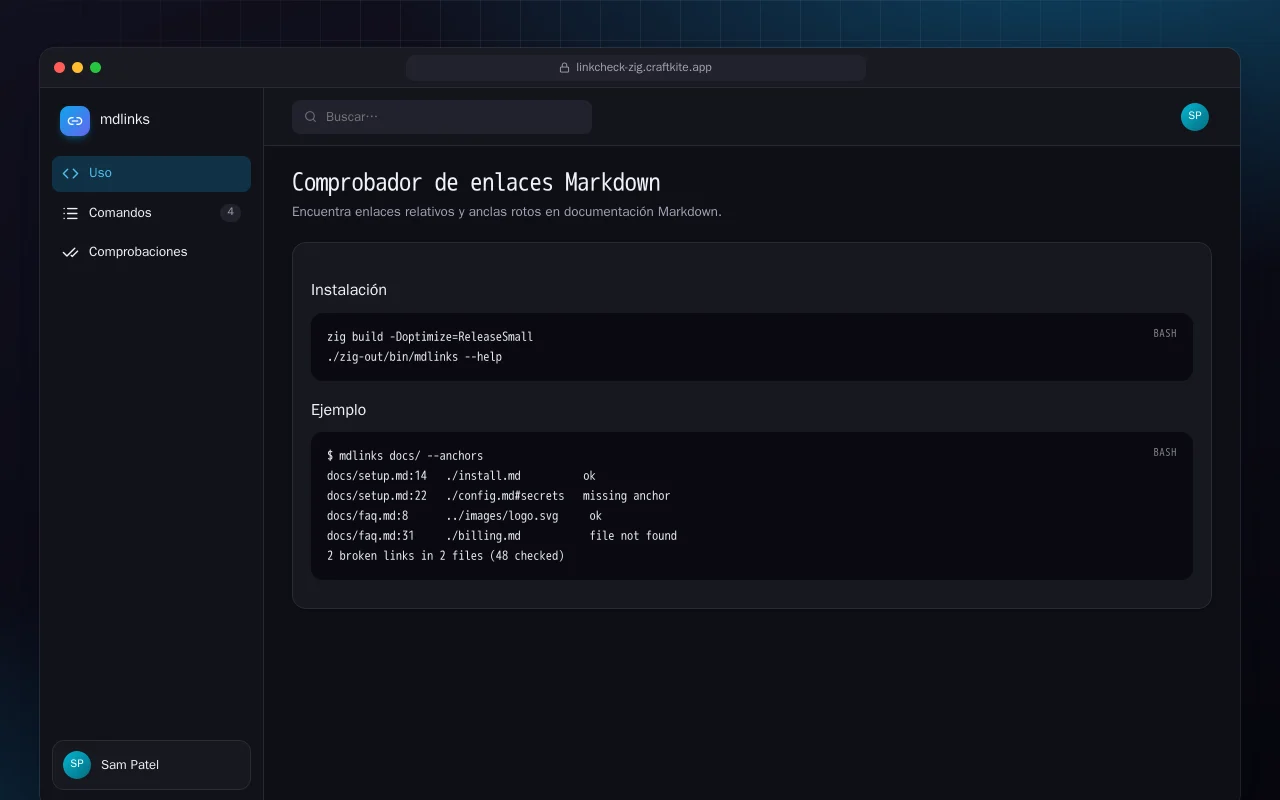Click the subtitle starting with Encuentra enlaces relativos
1280x800 pixels.
pos(507,212)
